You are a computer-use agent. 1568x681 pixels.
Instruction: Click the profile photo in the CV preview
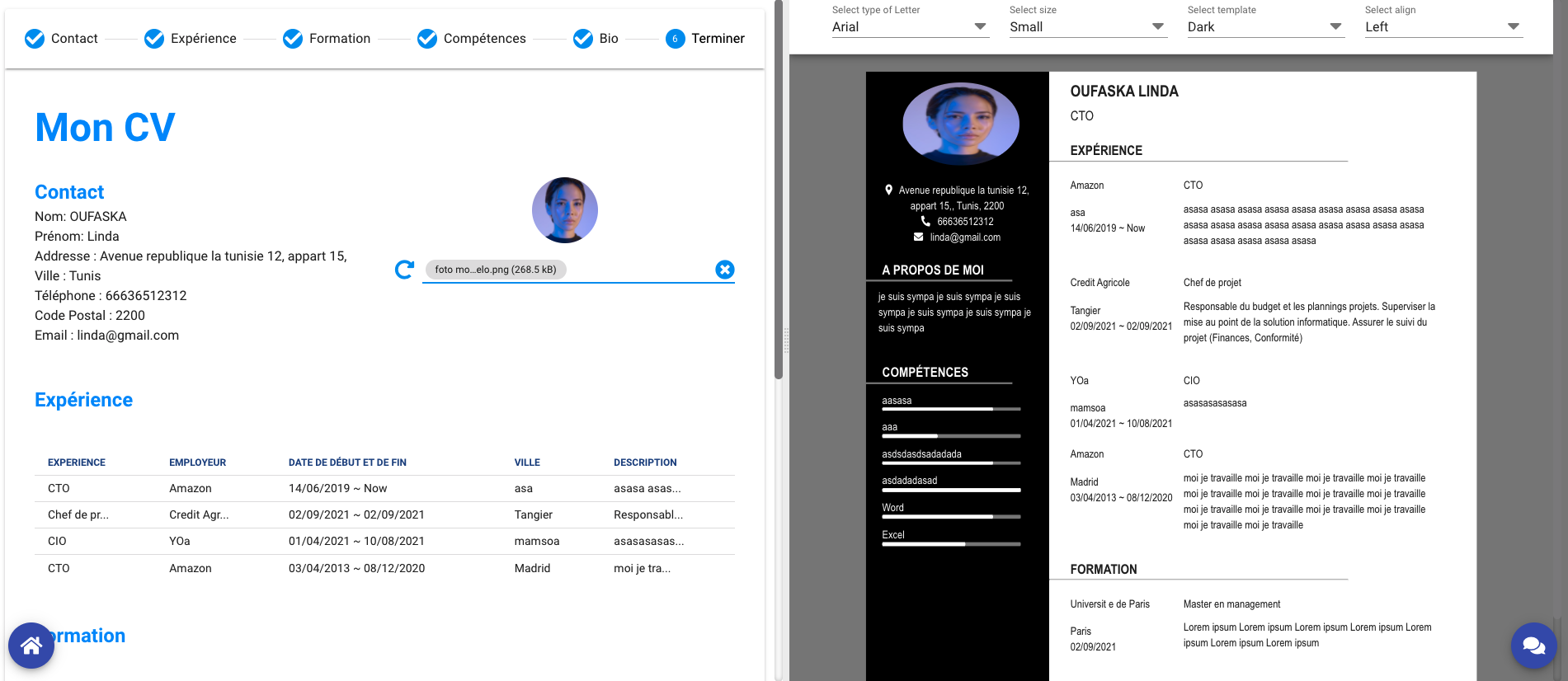[x=961, y=124]
